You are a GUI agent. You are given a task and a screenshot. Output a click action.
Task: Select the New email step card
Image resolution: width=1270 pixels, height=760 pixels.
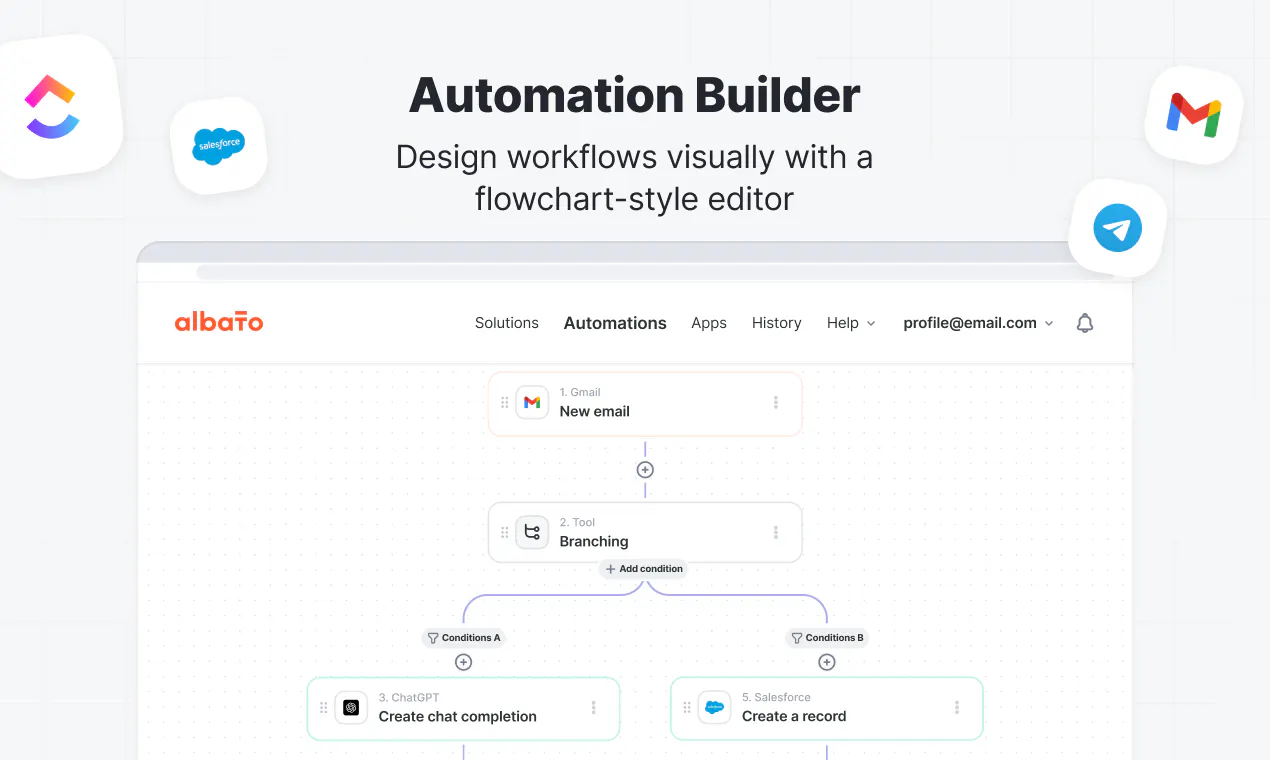coord(645,403)
